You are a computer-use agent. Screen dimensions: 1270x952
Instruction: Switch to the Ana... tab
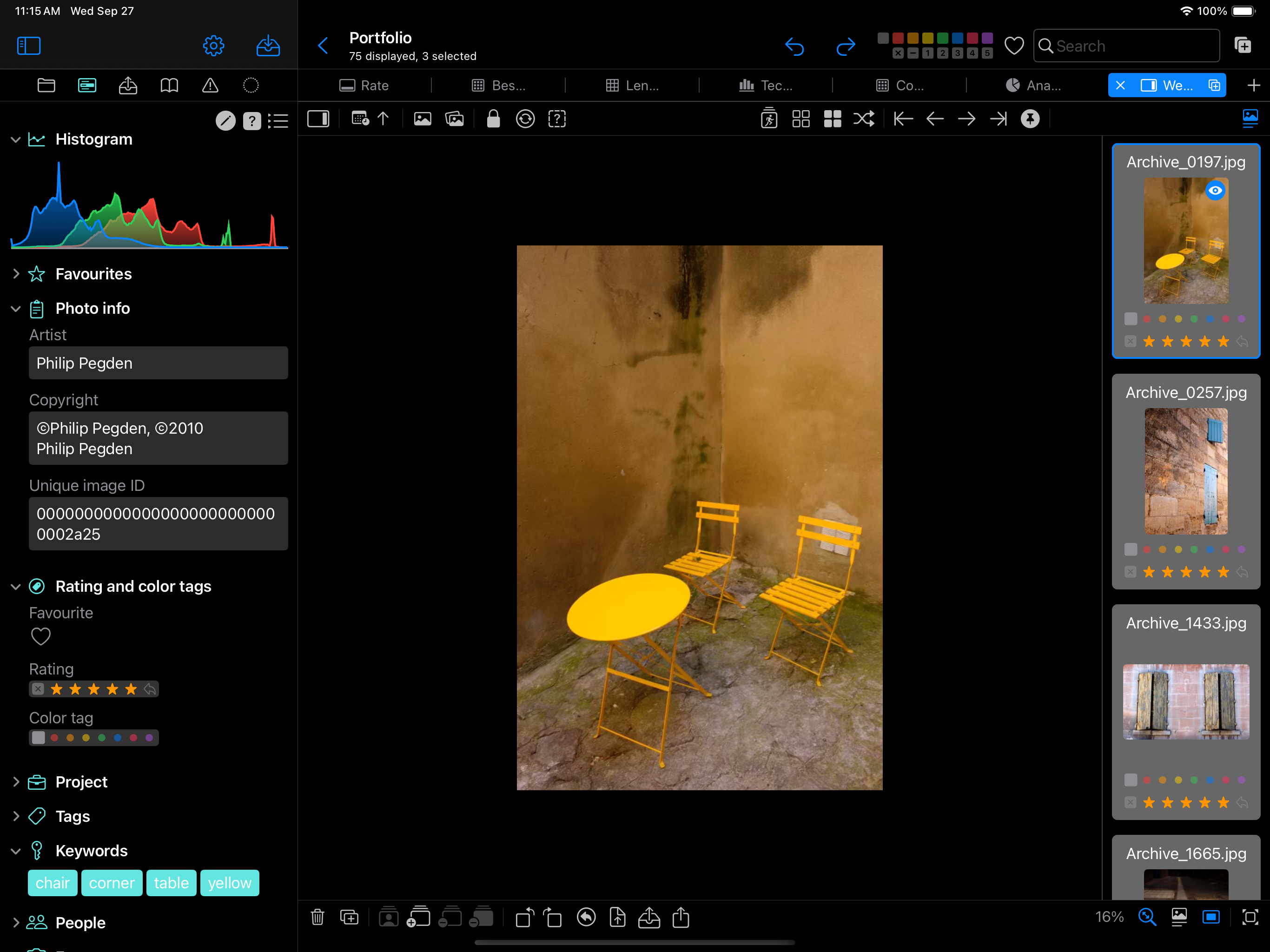pos(1033,86)
